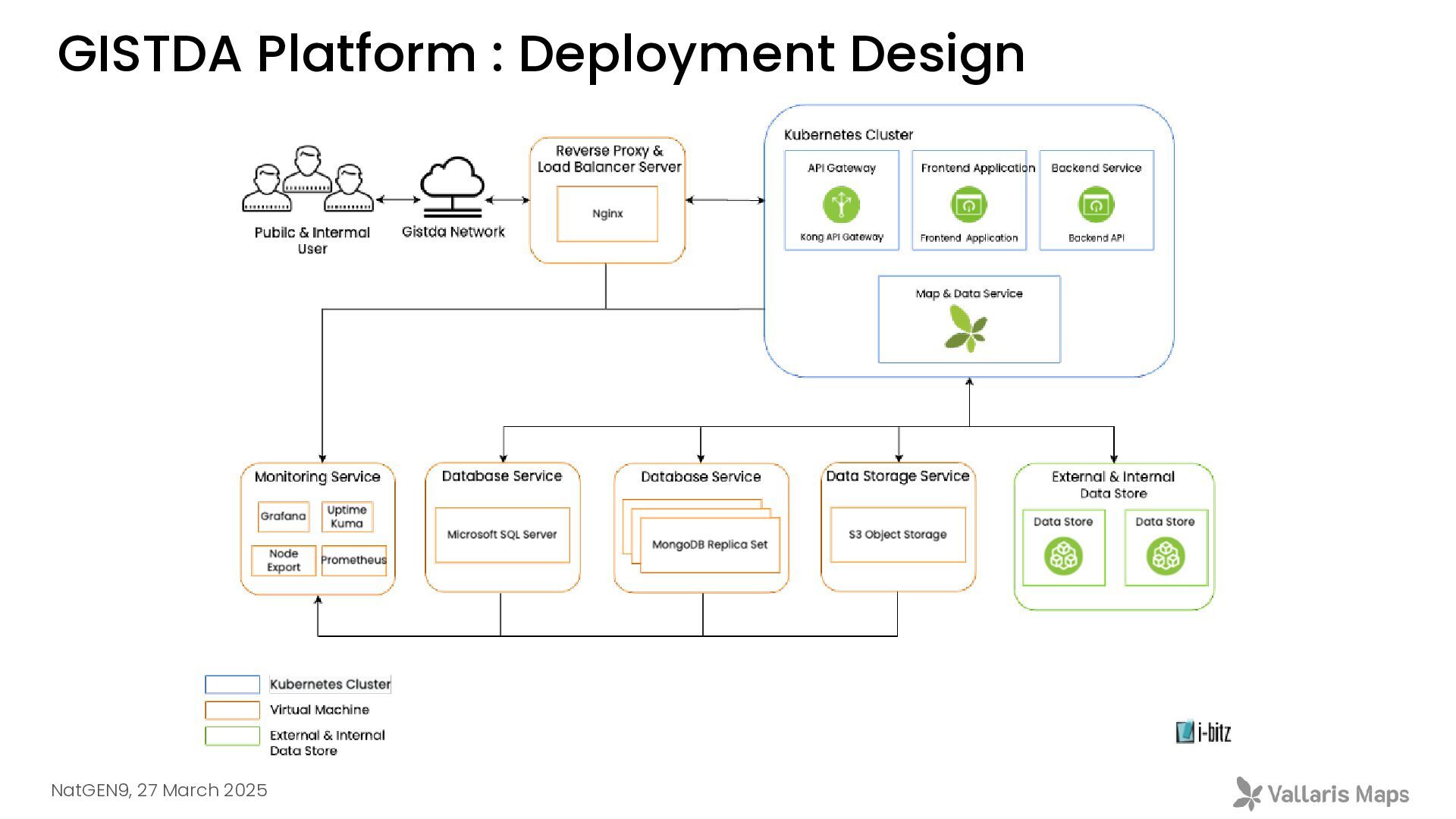Image resolution: width=1456 pixels, height=819 pixels.
Task: Select the Grafana box
Action: [x=283, y=516]
